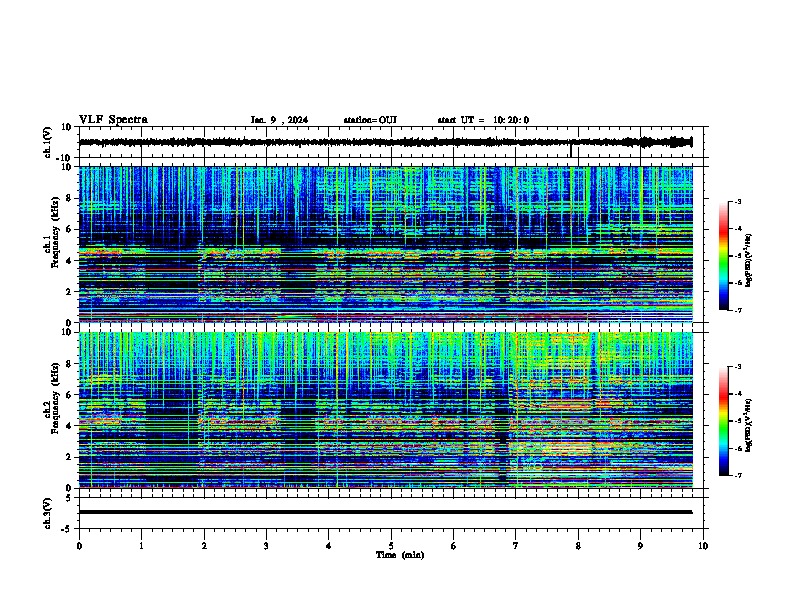792x612 pixels.
Task: Click time axis tick label "5" above Time (min)
Action: click(x=391, y=546)
